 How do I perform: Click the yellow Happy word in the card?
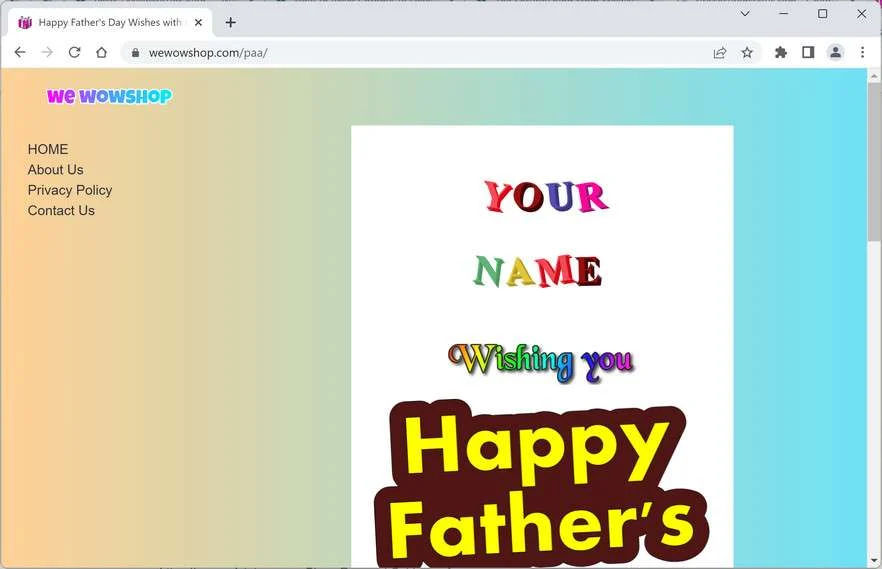click(537, 450)
